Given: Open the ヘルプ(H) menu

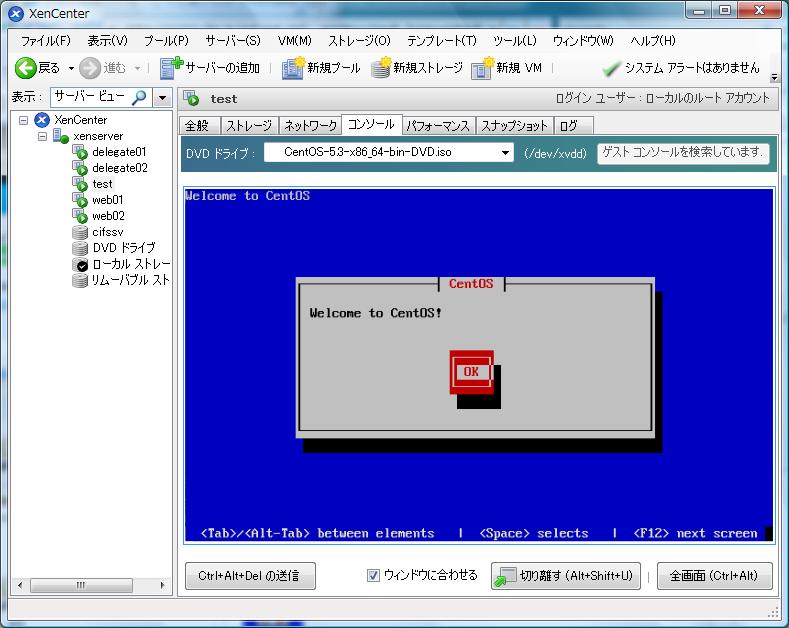Looking at the screenshot, I should tap(653, 41).
